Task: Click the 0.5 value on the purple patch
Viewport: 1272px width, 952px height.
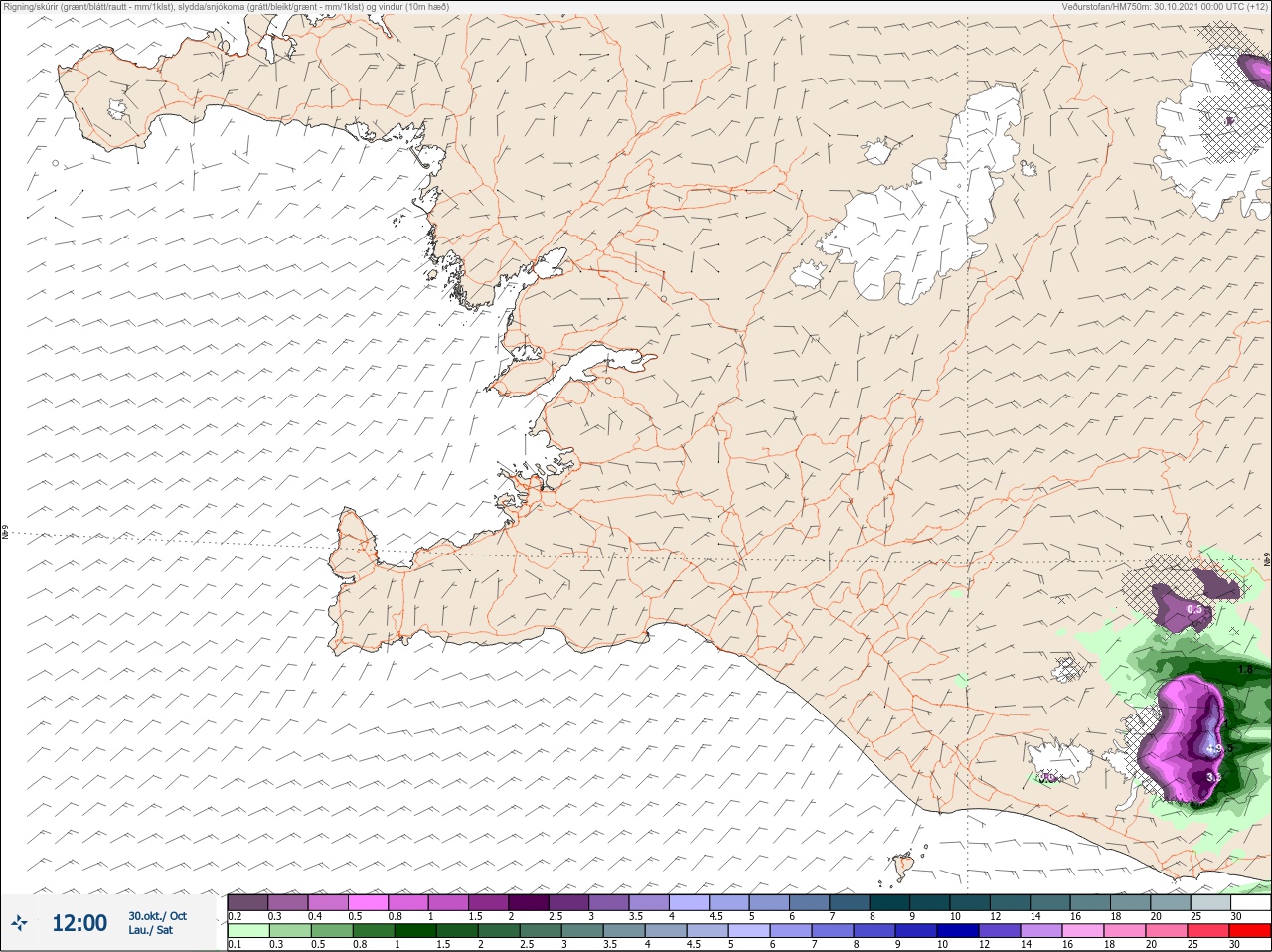Action: pyautogui.click(x=1194, y=609)
